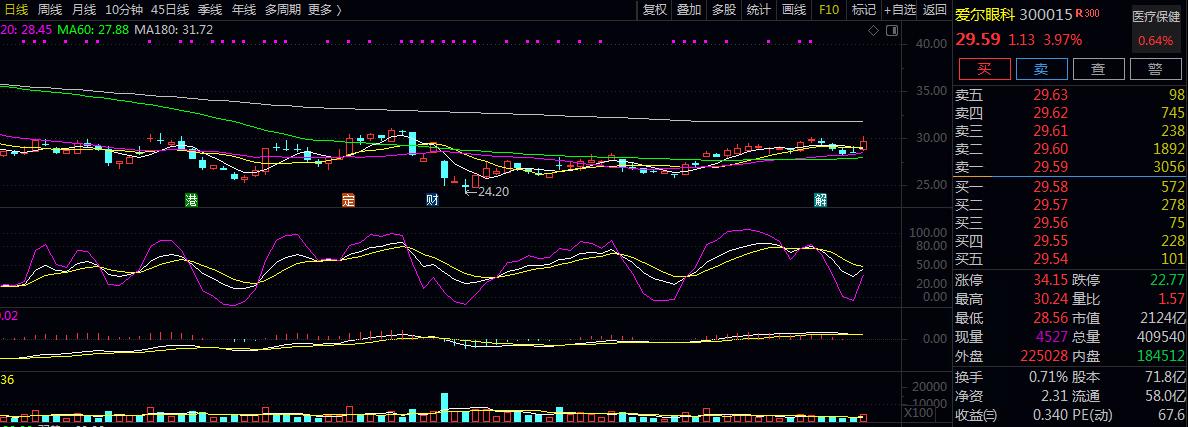Click the blue 财 event marker
Image resolution: width=1188 pixels, height=427 pixels.
432,200
